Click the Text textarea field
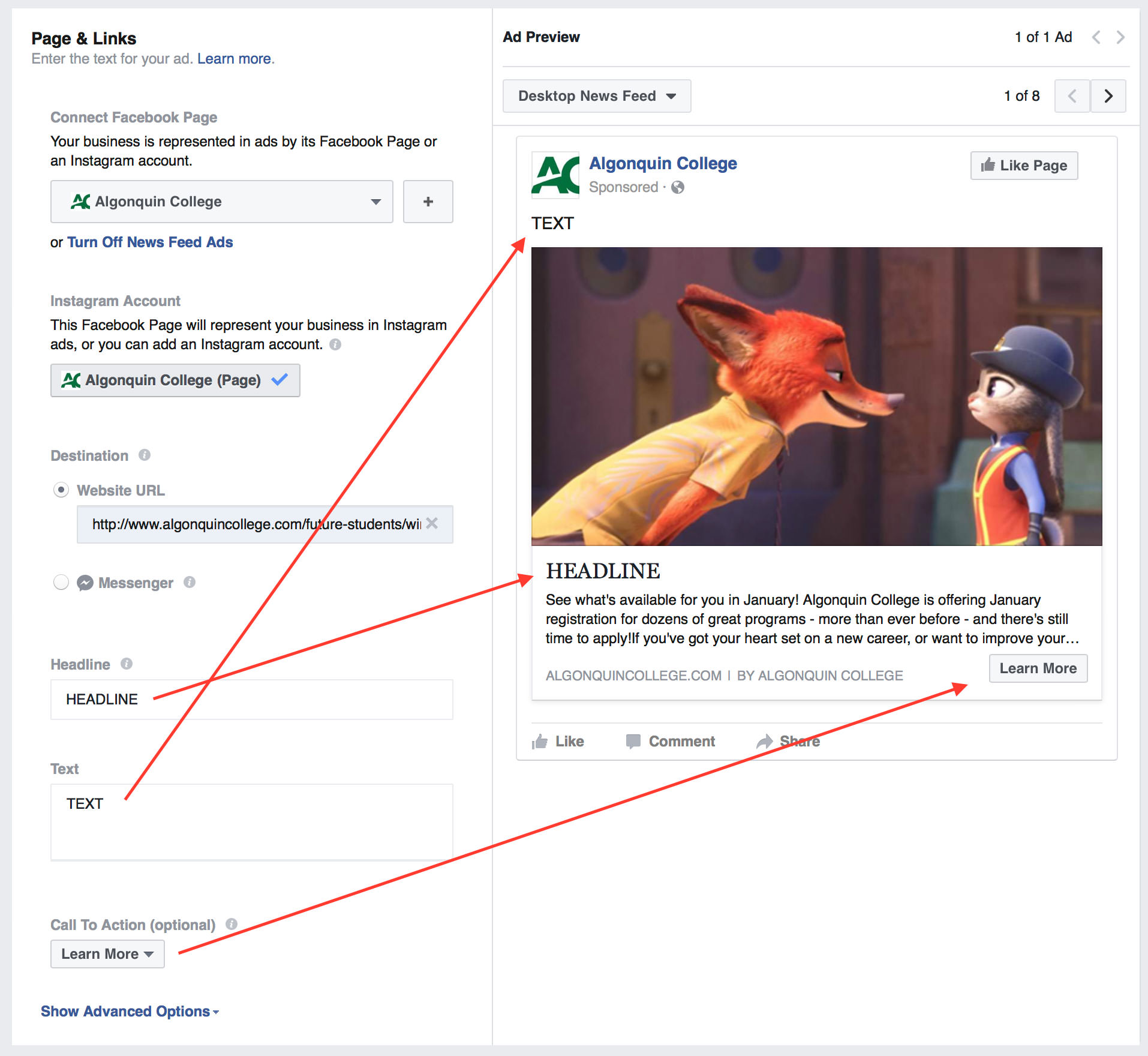The image size is (1148, 1056). coord(252,822)
